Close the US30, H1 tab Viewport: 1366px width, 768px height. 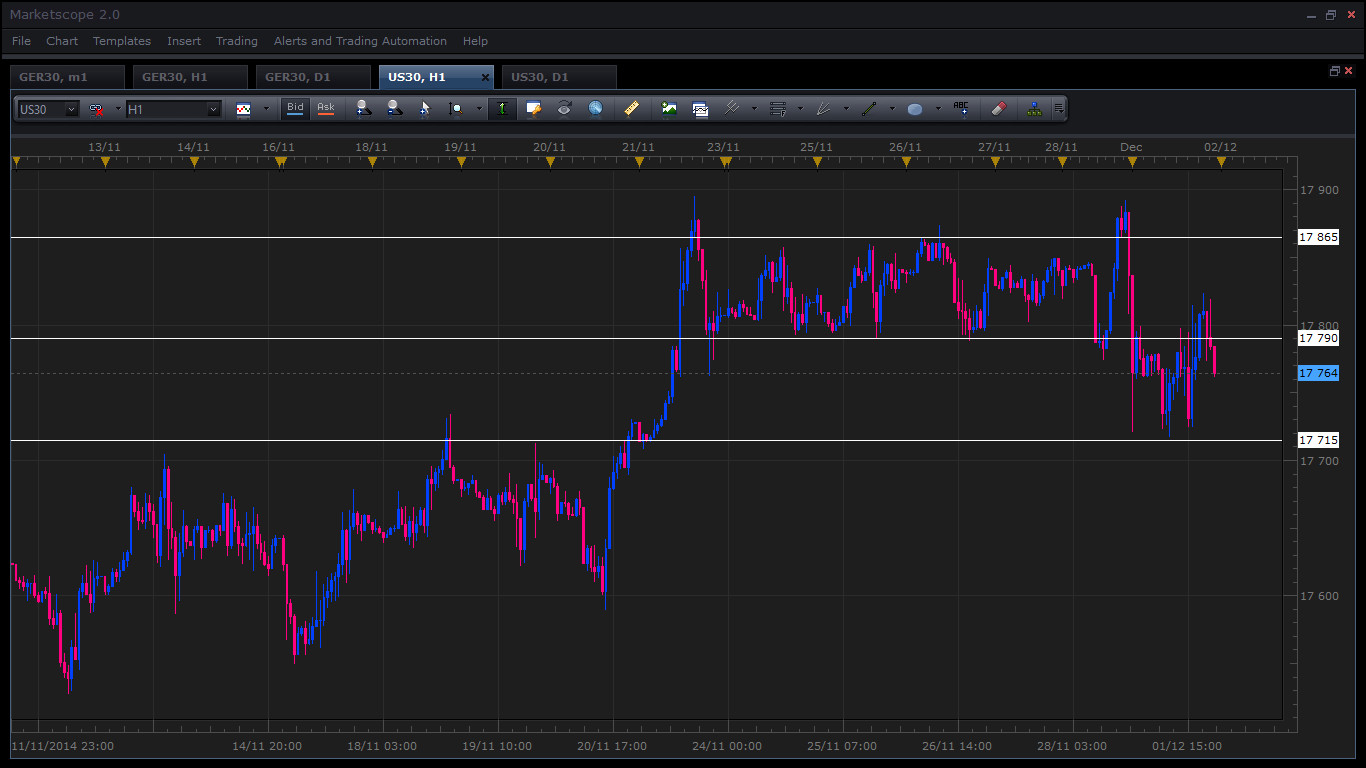click(x=486, y=77)
